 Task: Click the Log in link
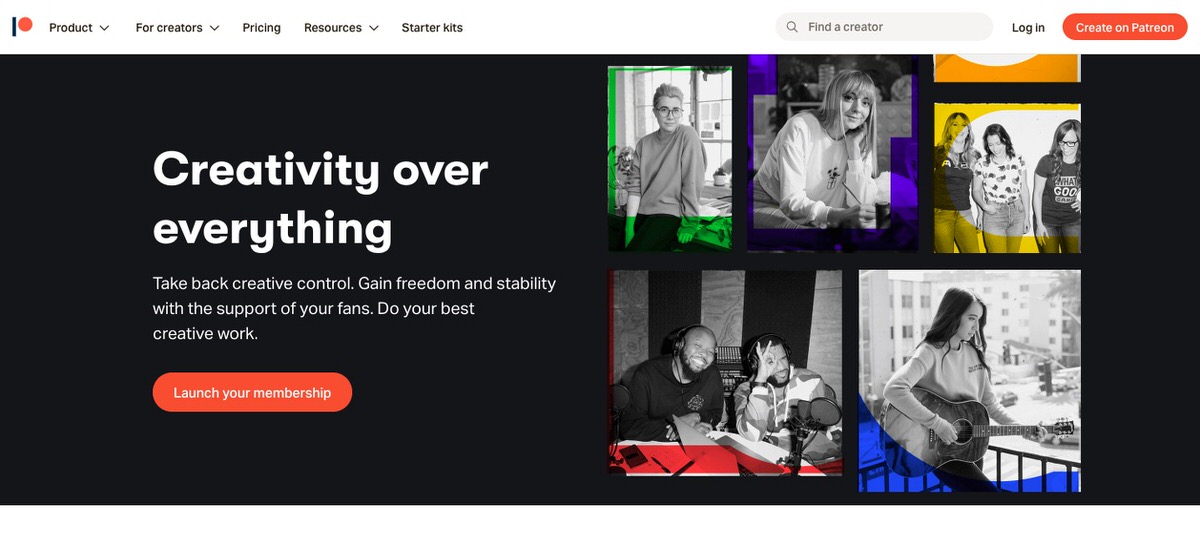1028,27
